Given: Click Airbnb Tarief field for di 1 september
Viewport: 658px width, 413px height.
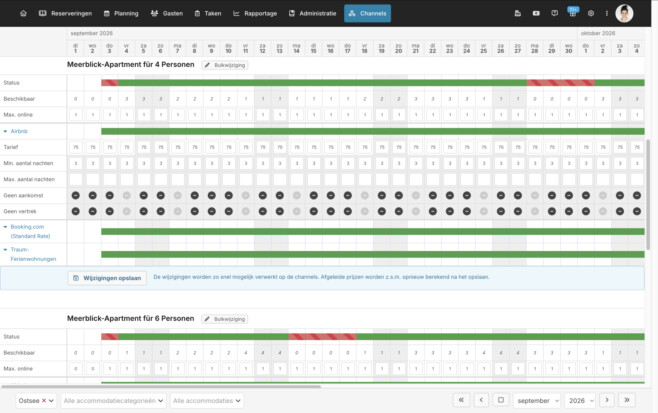Looking at the screenshot, I should tap(76, 147).
